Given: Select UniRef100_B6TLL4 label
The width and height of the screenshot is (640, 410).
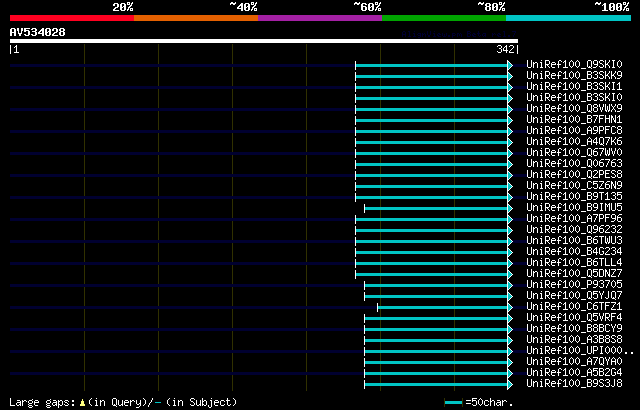Looking at the screenshot, I should pos(574,263).
